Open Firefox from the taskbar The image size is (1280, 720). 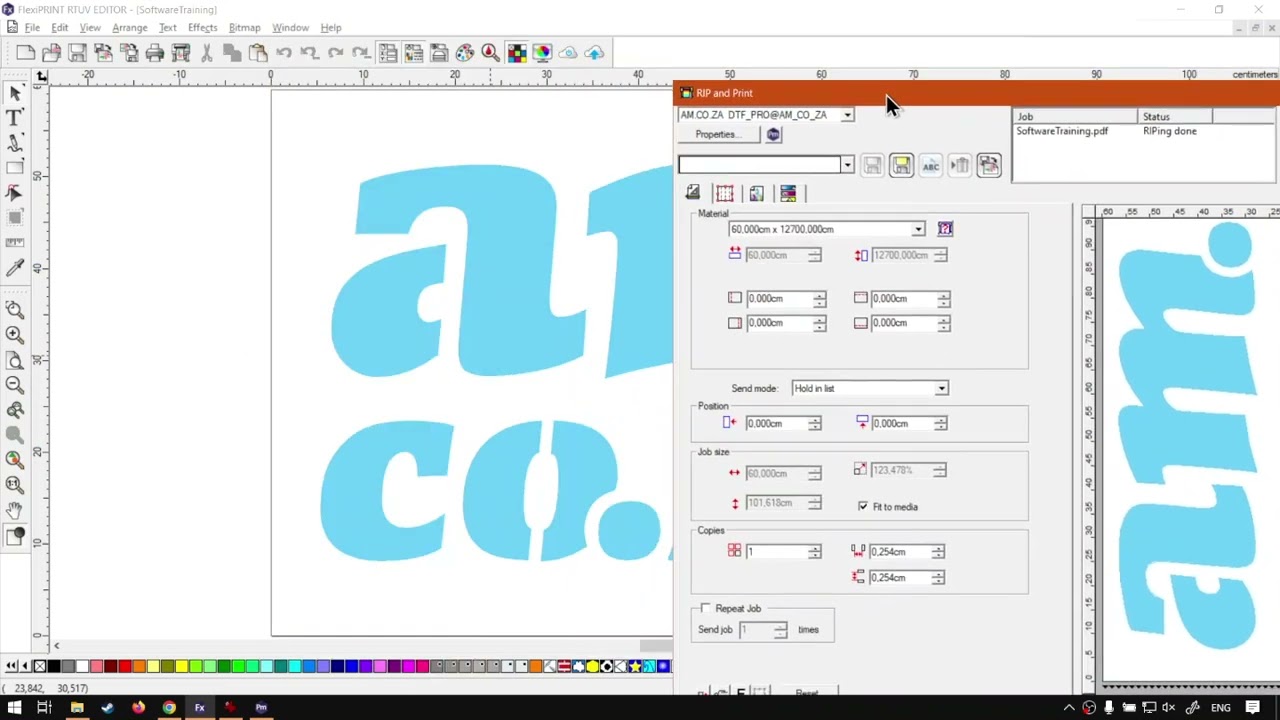[x=138, y=708]
